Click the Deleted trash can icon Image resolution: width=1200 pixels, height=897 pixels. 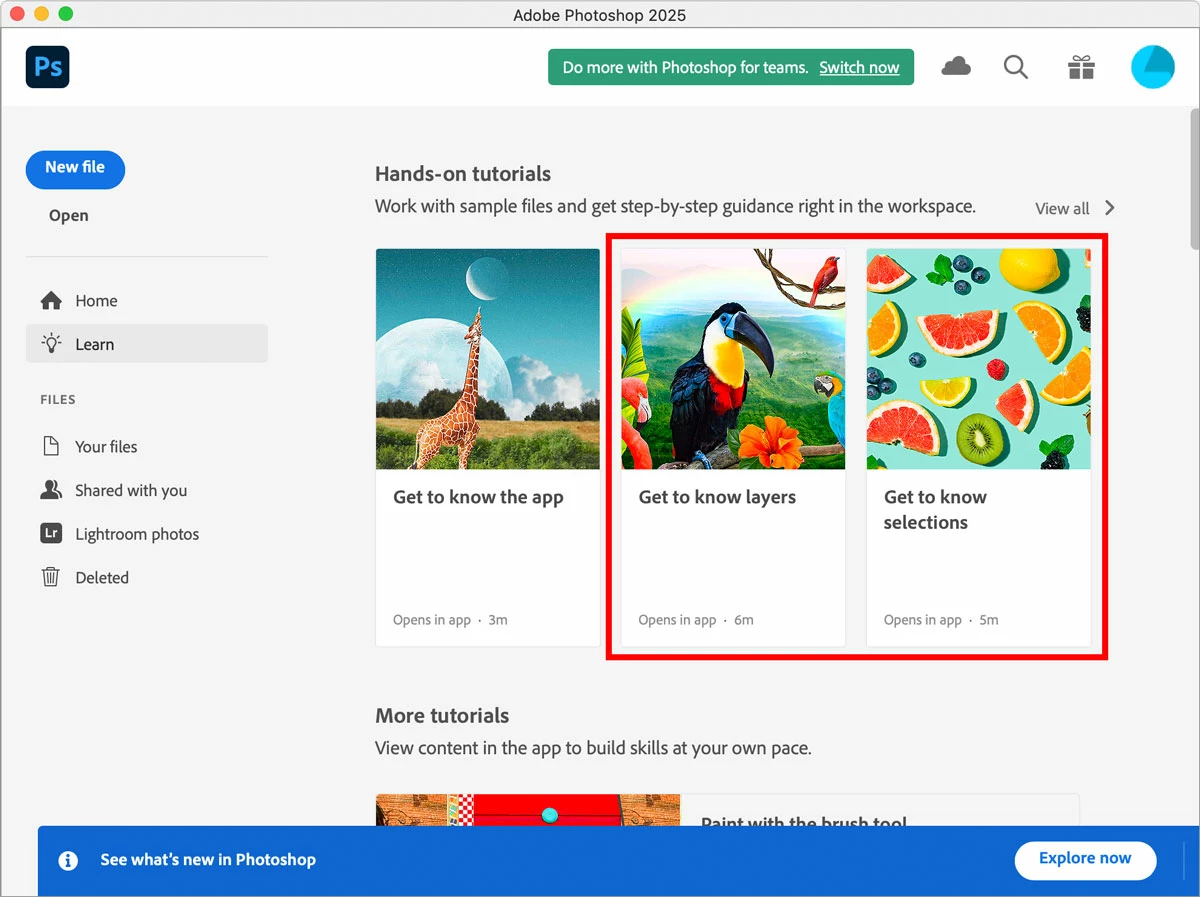(51, 577)
